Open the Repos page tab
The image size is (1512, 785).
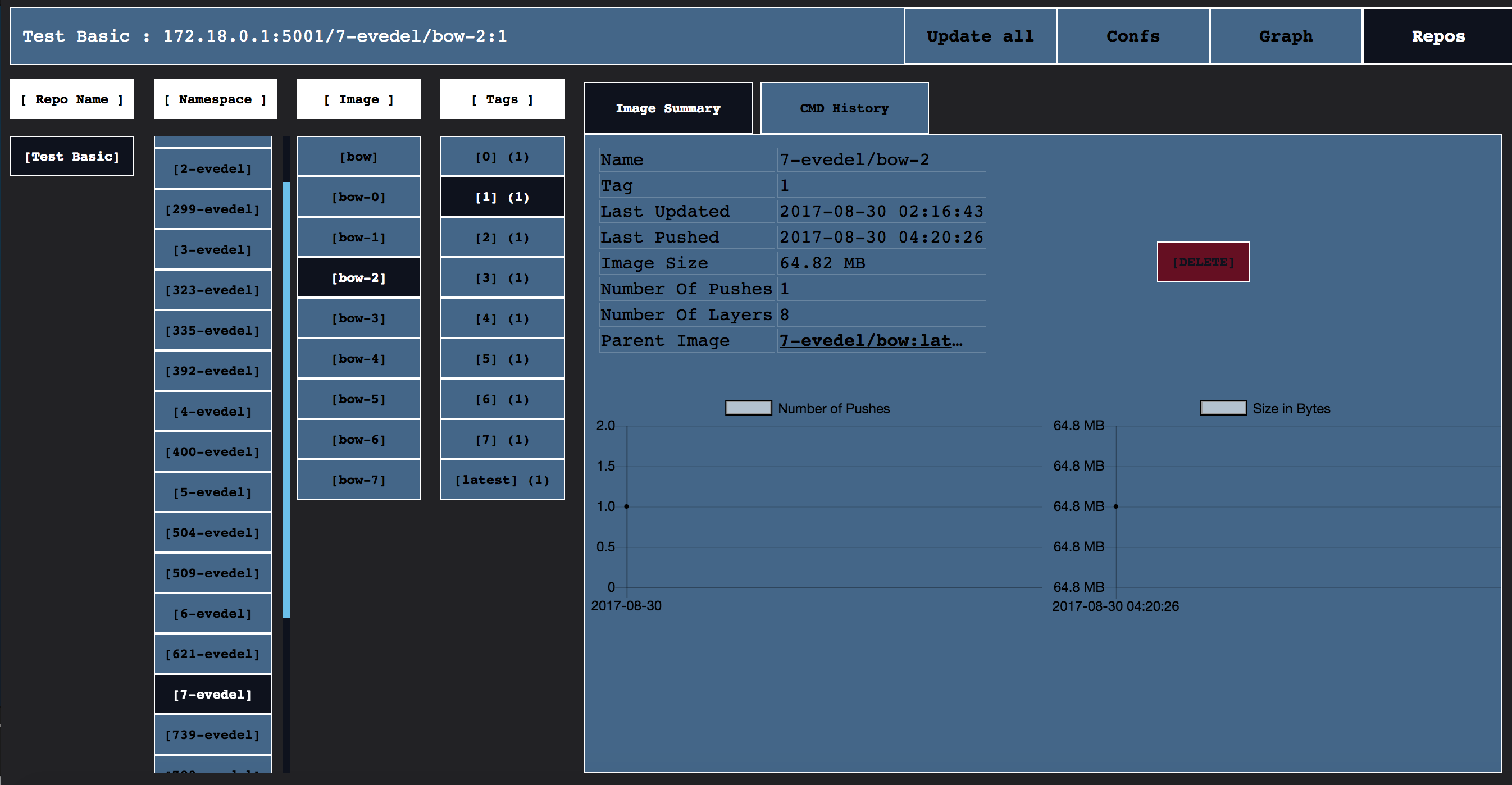tap(1437, 36)
